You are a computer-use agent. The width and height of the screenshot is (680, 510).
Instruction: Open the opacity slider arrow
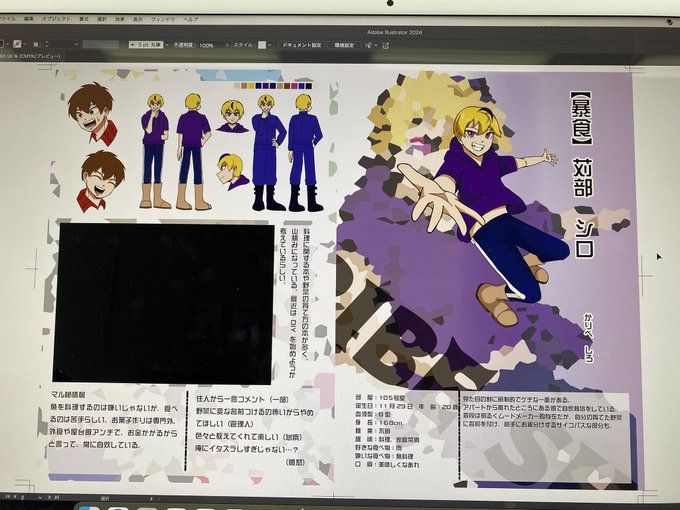(227, 45)
